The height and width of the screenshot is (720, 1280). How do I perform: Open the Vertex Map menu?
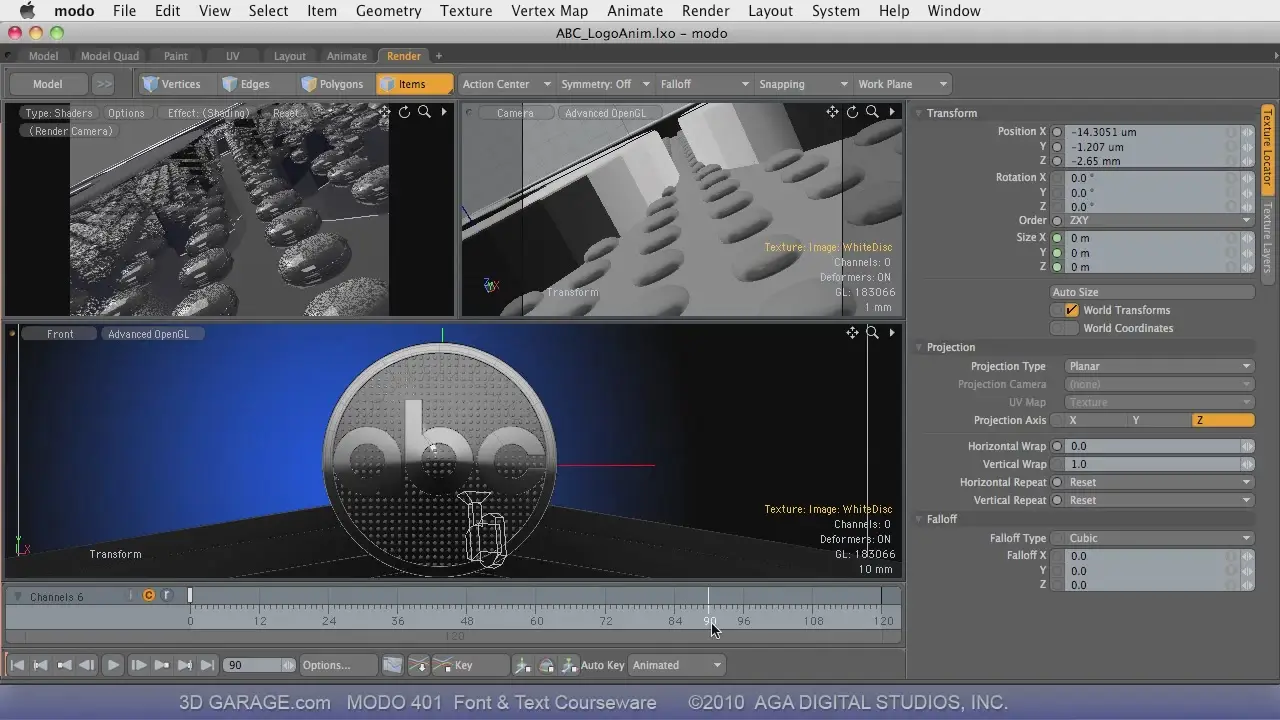549,11
